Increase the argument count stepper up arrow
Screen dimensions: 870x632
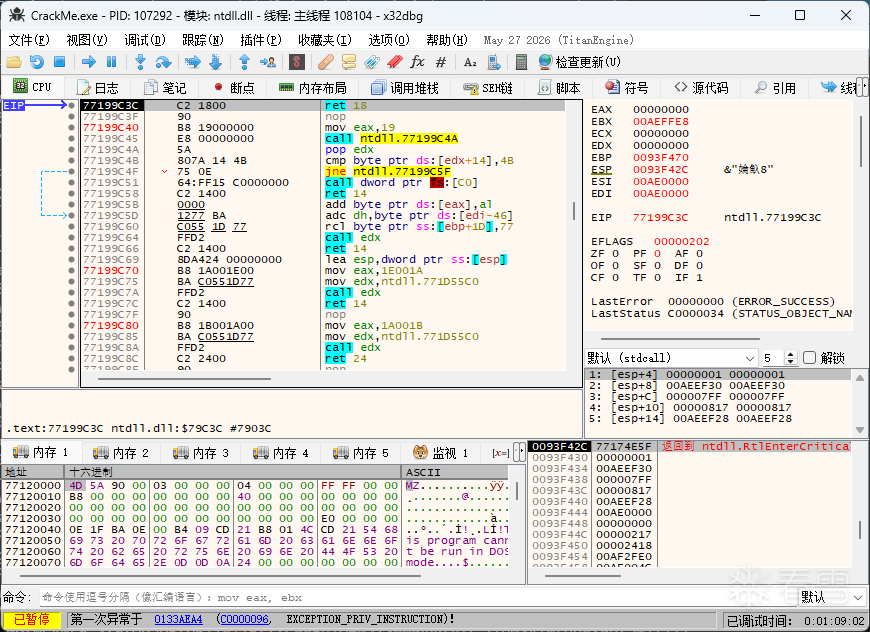pos(791,354)
